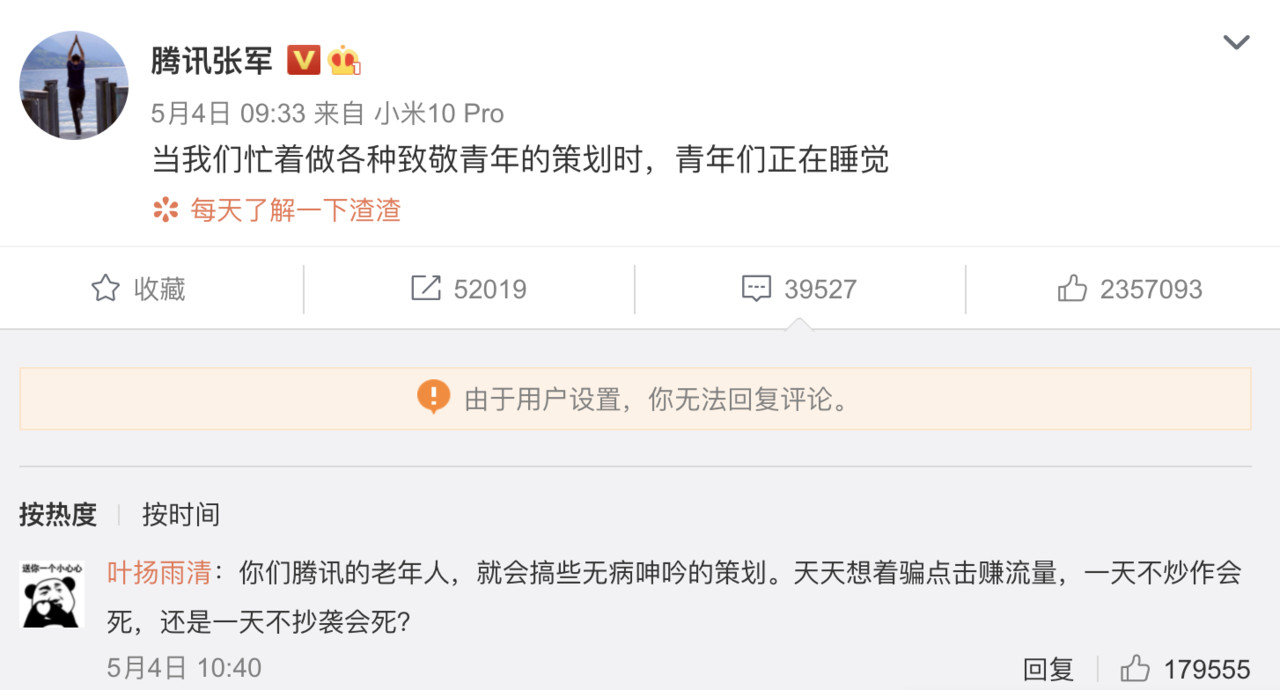This screenshot has width=1280, height=690.
Task: Click the post timestamp 5月4日 09:33
Action: point(228,113)
